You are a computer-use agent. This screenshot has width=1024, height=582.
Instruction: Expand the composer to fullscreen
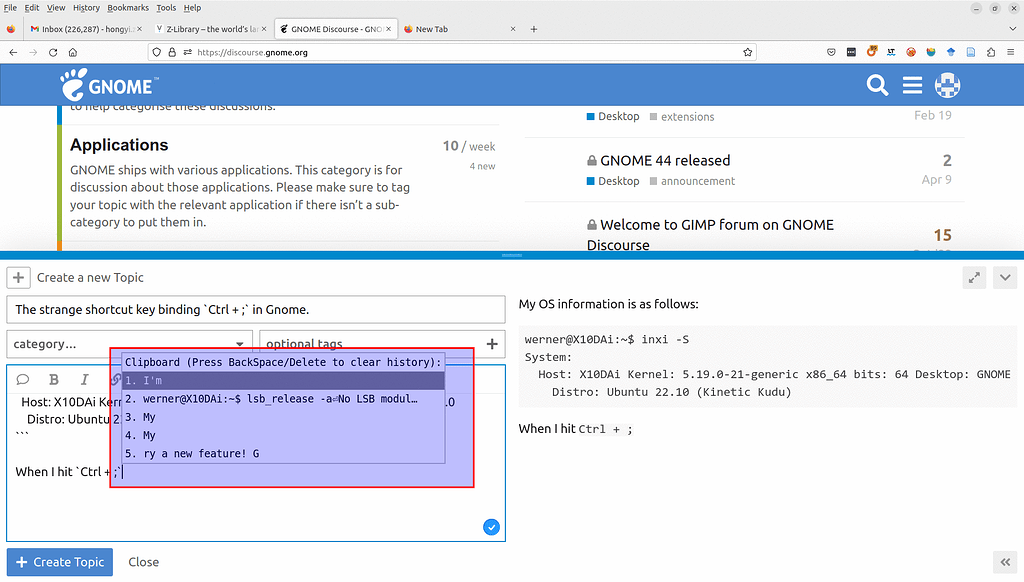click(x=974, y=277)
